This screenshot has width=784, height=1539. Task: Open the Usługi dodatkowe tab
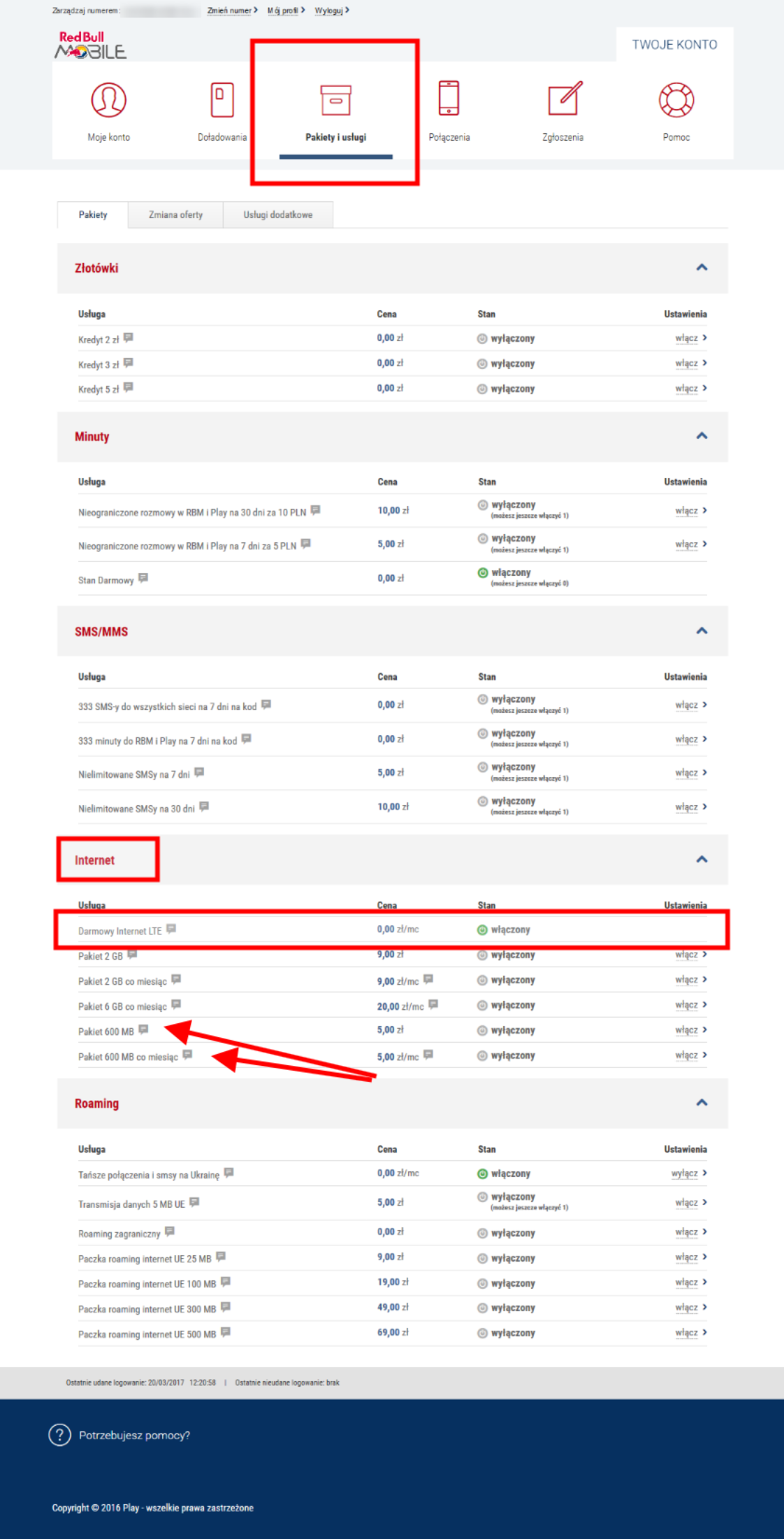[277, 215]
